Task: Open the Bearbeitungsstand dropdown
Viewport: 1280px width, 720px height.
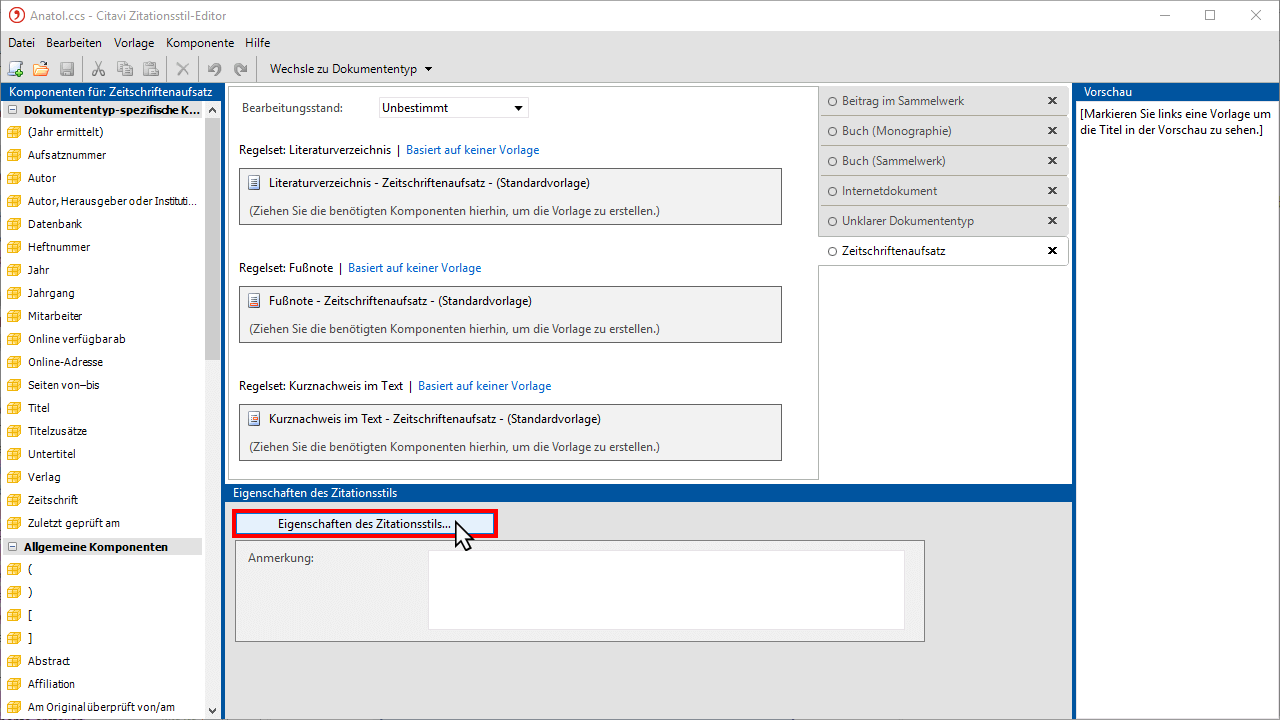Action: [518, 108]
